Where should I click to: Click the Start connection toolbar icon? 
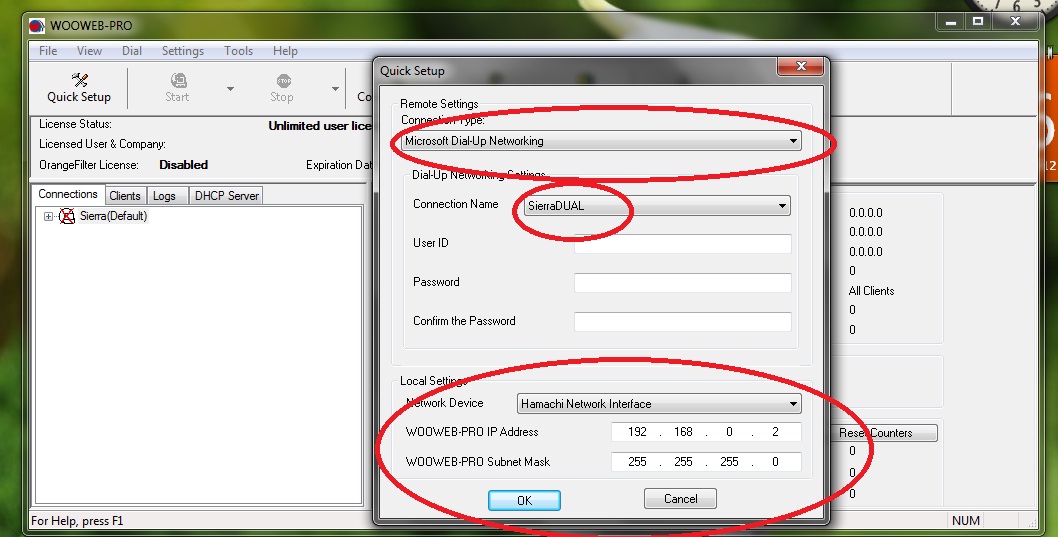click(x=178, y=80)
